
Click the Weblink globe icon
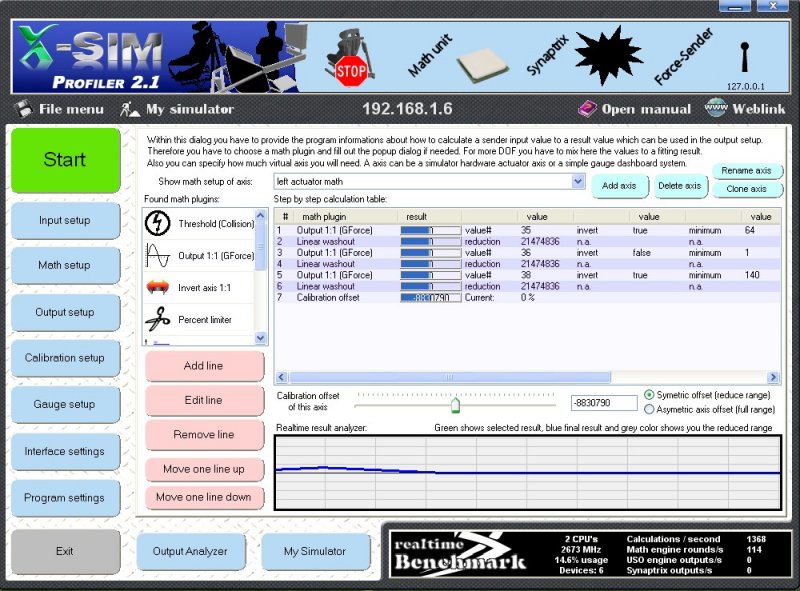tap(715, 108)
